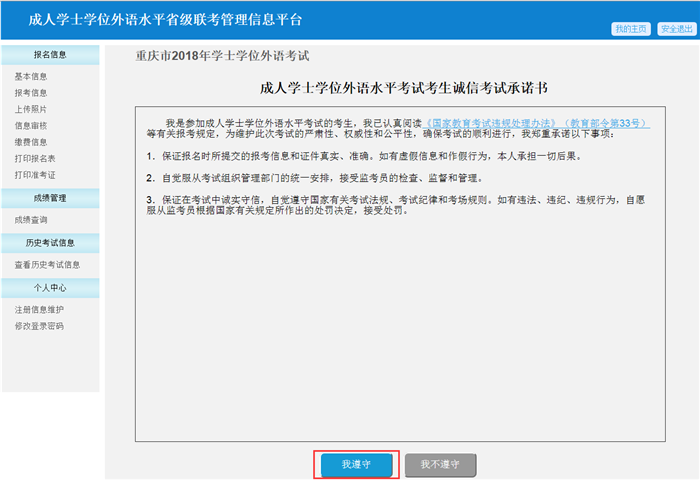This screenshot has width=700, height=480.
Task: Choose 打印报名表 in sidebar
Action: (35, 159)
